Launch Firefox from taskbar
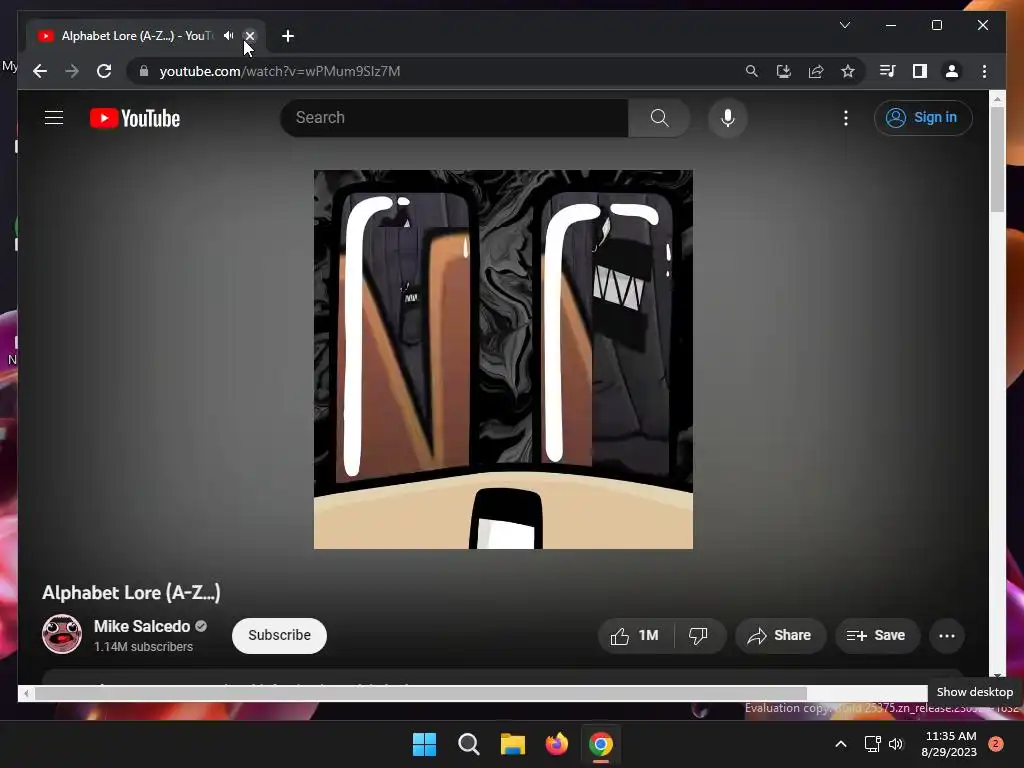Screen dimensions: 1024x768 click(556, 744)
